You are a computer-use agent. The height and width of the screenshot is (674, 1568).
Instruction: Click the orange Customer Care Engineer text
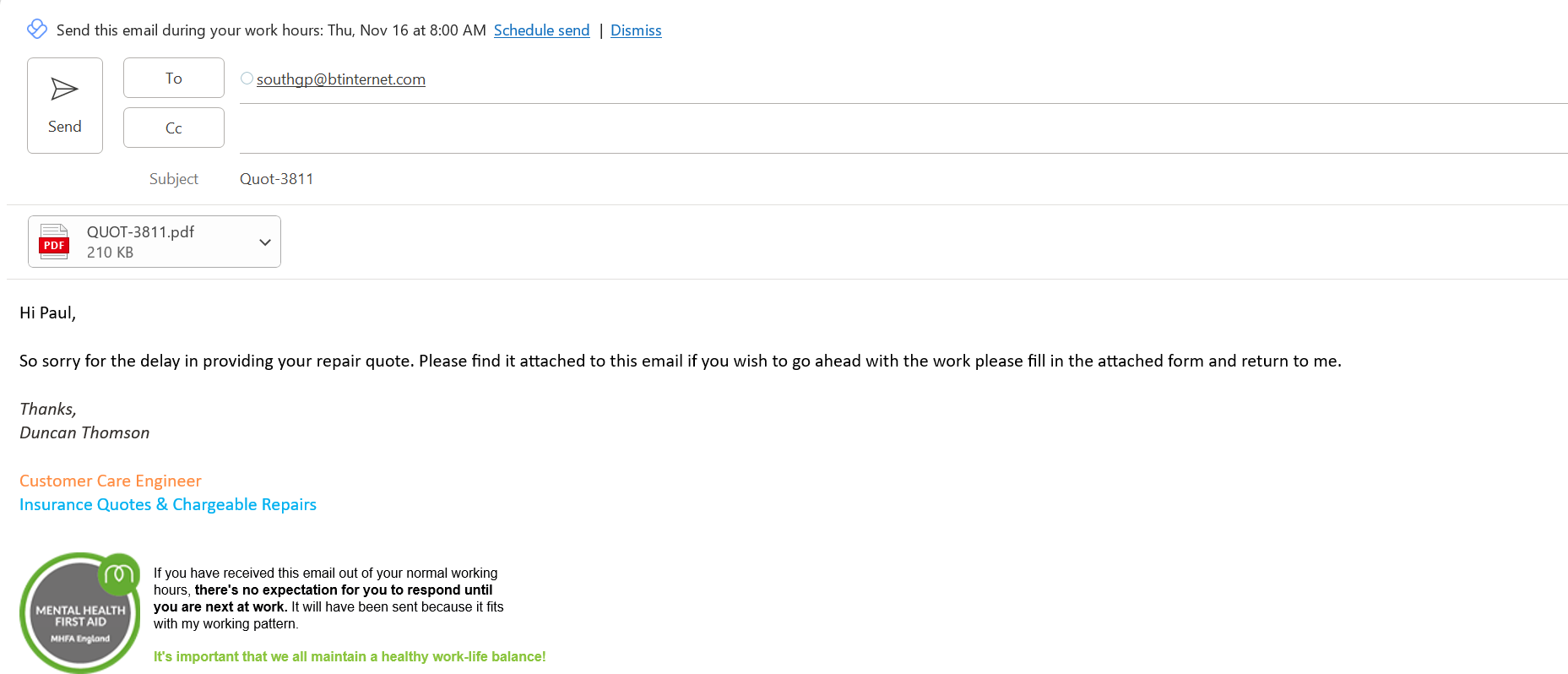tap(111, 481)
